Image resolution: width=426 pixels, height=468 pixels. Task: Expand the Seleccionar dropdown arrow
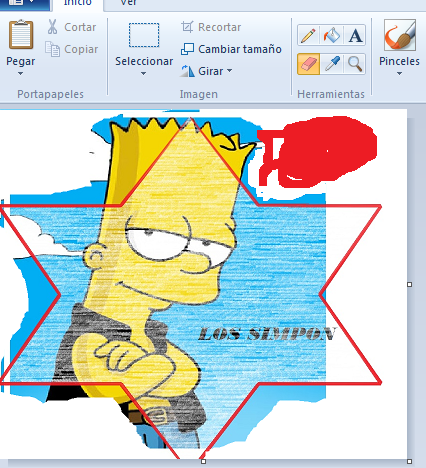click(x=144, y=74)
